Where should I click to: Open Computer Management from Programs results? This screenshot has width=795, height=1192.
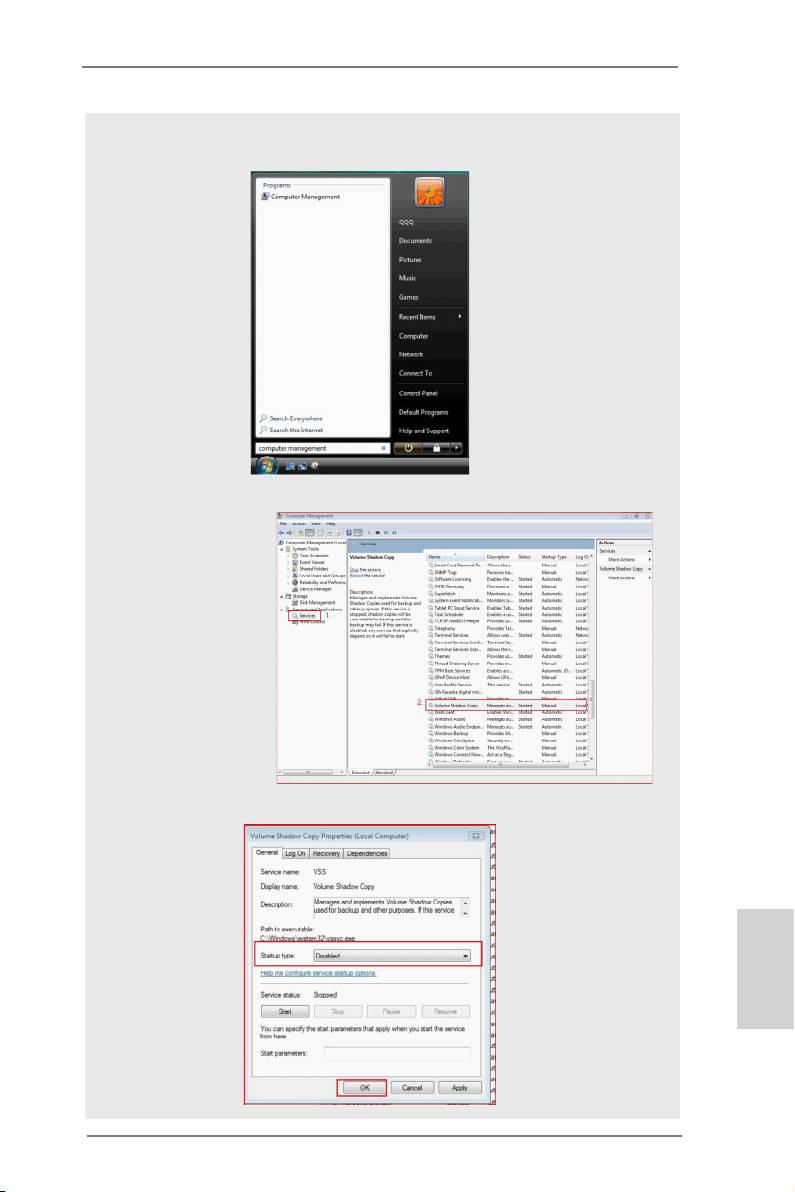(x=301, y=197)
